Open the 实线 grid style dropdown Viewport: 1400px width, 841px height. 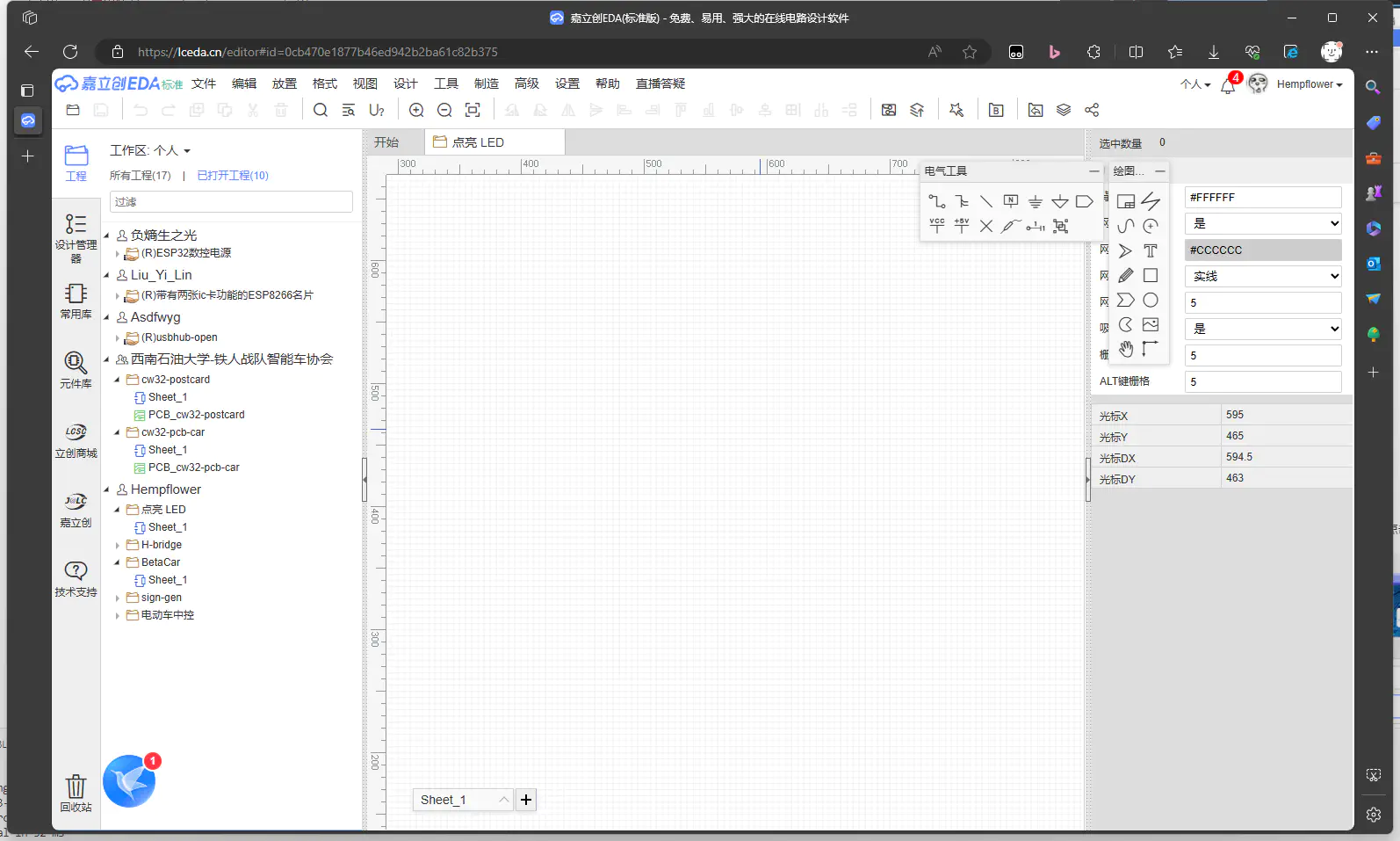tap(1263, 276)
